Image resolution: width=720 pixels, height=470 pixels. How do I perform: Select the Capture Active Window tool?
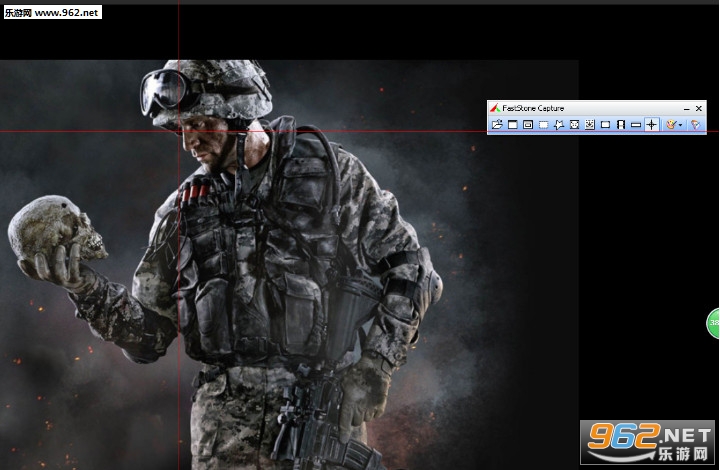click(x=513, y=124)
